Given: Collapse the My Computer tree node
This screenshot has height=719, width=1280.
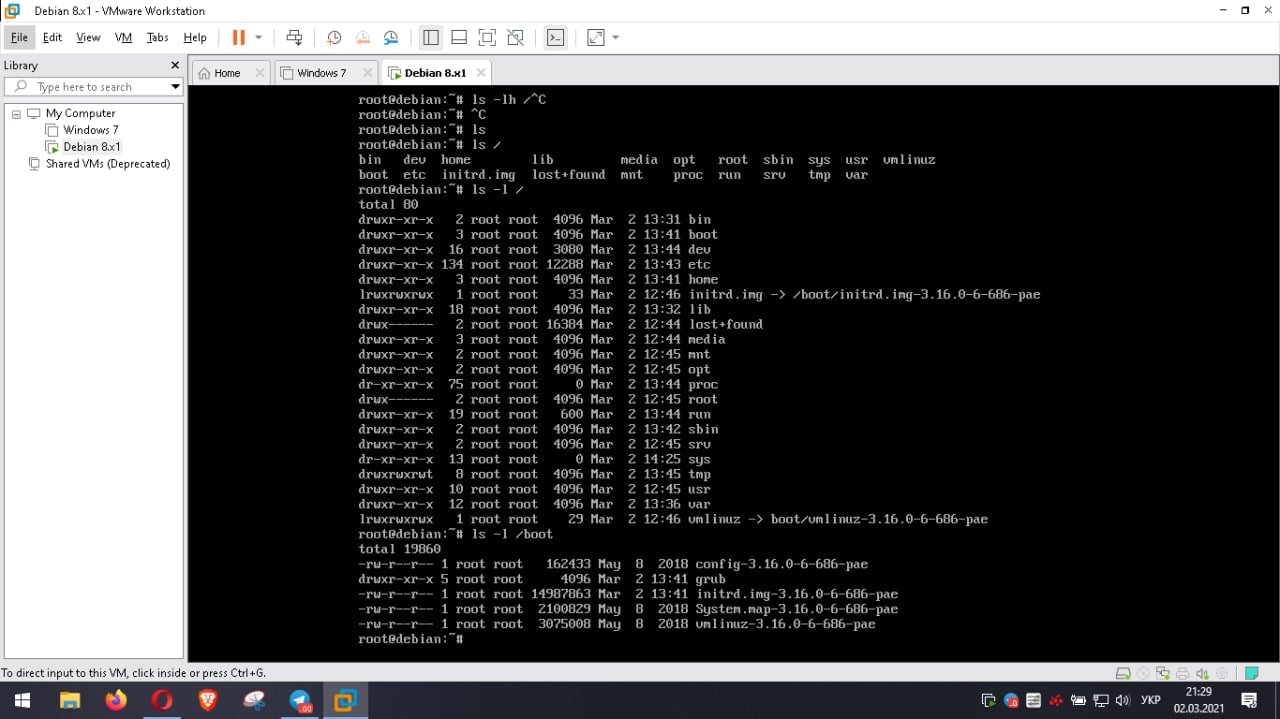Looking at the screenshot, I should (x=16, y=114).
